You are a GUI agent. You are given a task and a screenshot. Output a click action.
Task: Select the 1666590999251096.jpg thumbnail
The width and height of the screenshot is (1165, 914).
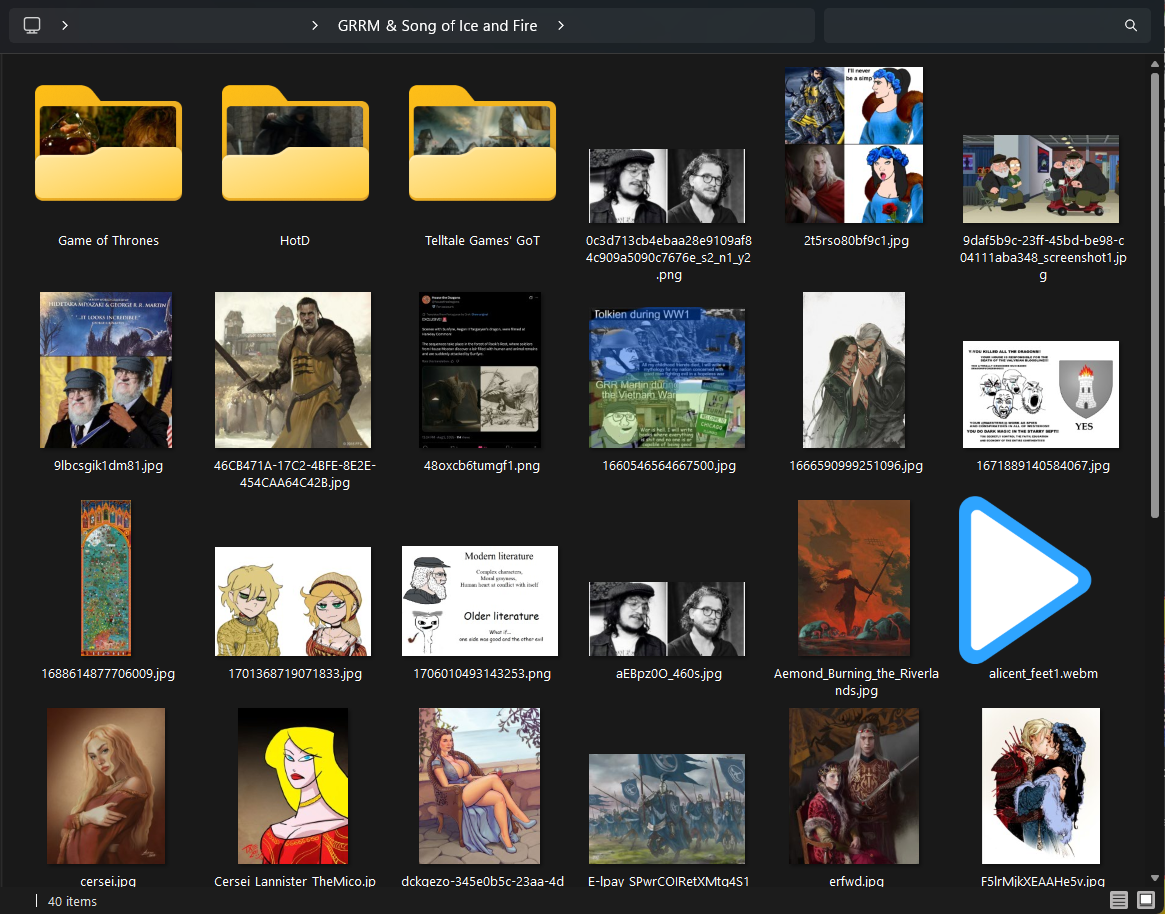click(x=854, y=370)
